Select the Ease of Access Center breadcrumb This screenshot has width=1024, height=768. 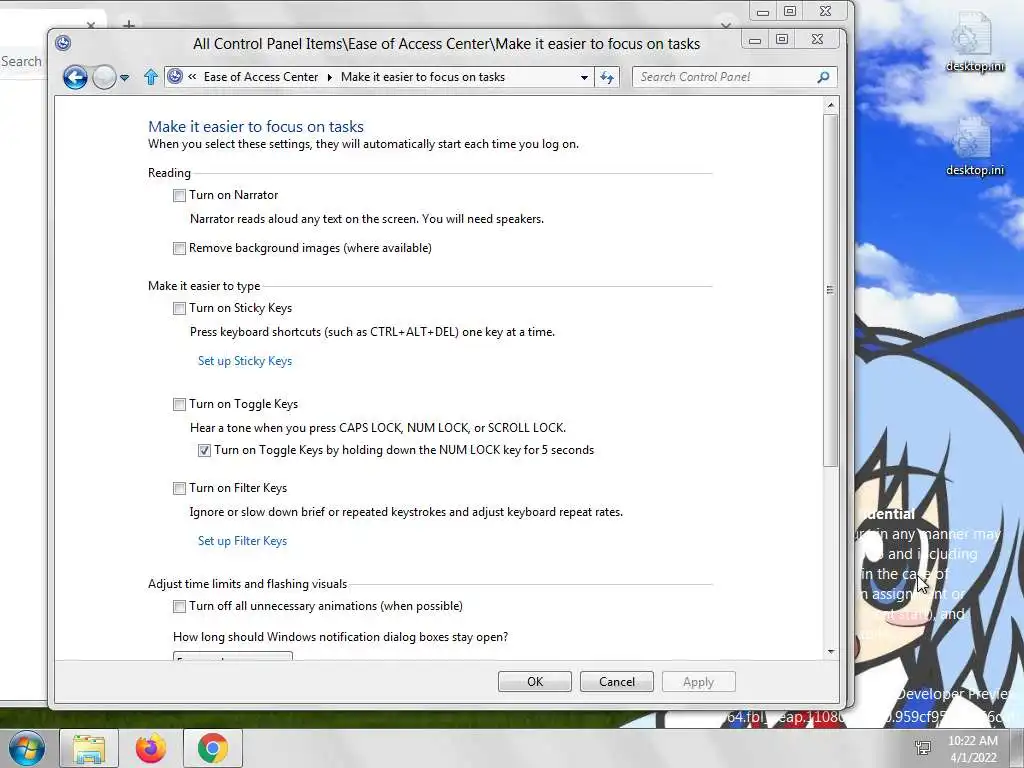[261, 77]
